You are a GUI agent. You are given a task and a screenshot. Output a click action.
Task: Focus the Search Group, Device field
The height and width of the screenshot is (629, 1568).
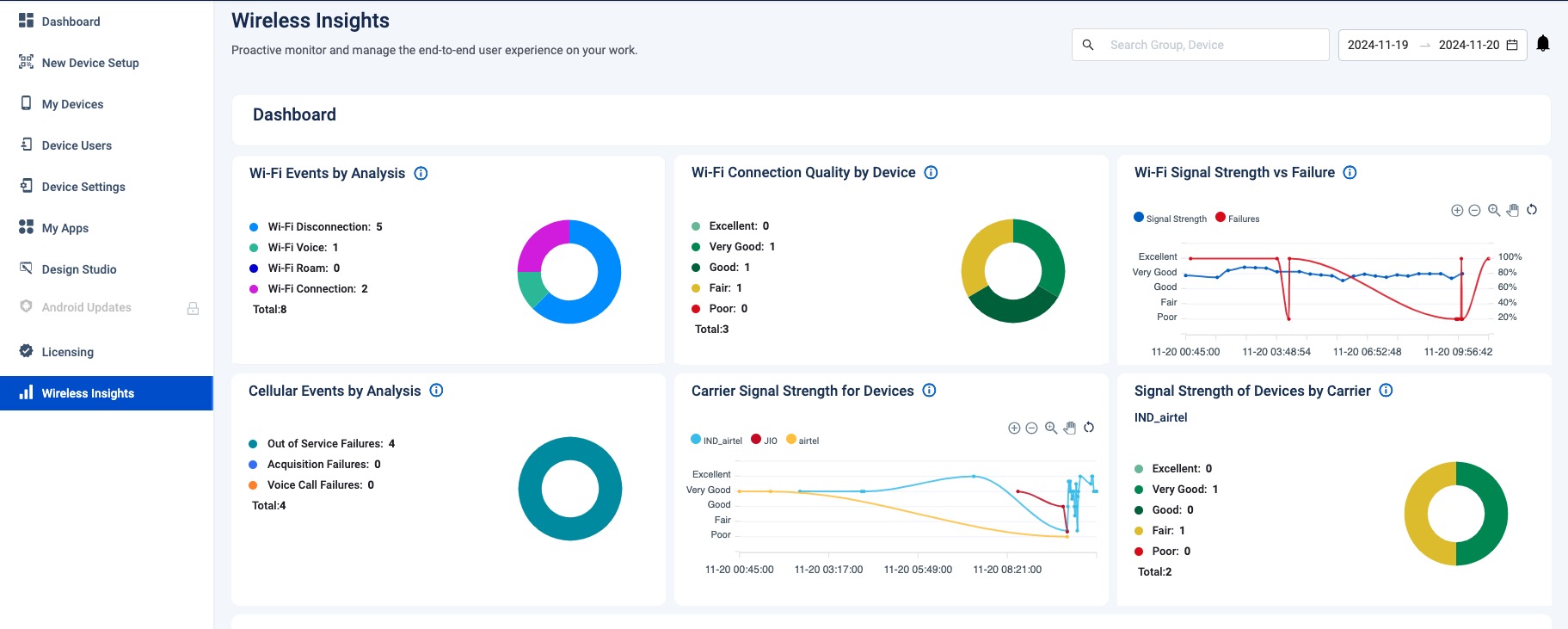1213,45
